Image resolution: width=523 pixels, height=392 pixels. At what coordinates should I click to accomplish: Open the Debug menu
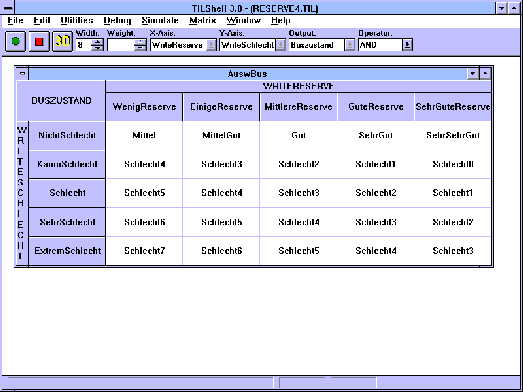[117, 21]
